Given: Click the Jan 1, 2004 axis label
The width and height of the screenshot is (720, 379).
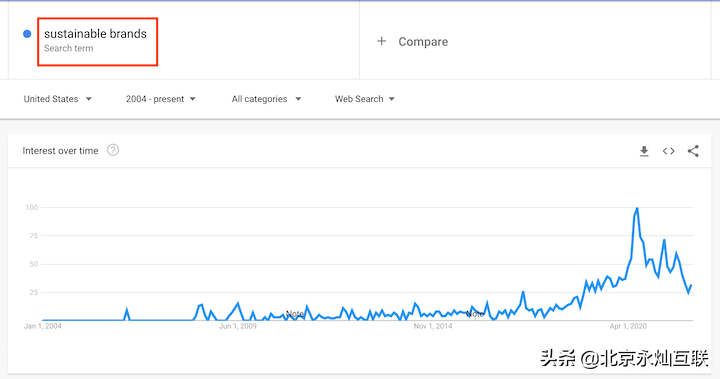Looking at the screenshot, I should tap(43, 326).
